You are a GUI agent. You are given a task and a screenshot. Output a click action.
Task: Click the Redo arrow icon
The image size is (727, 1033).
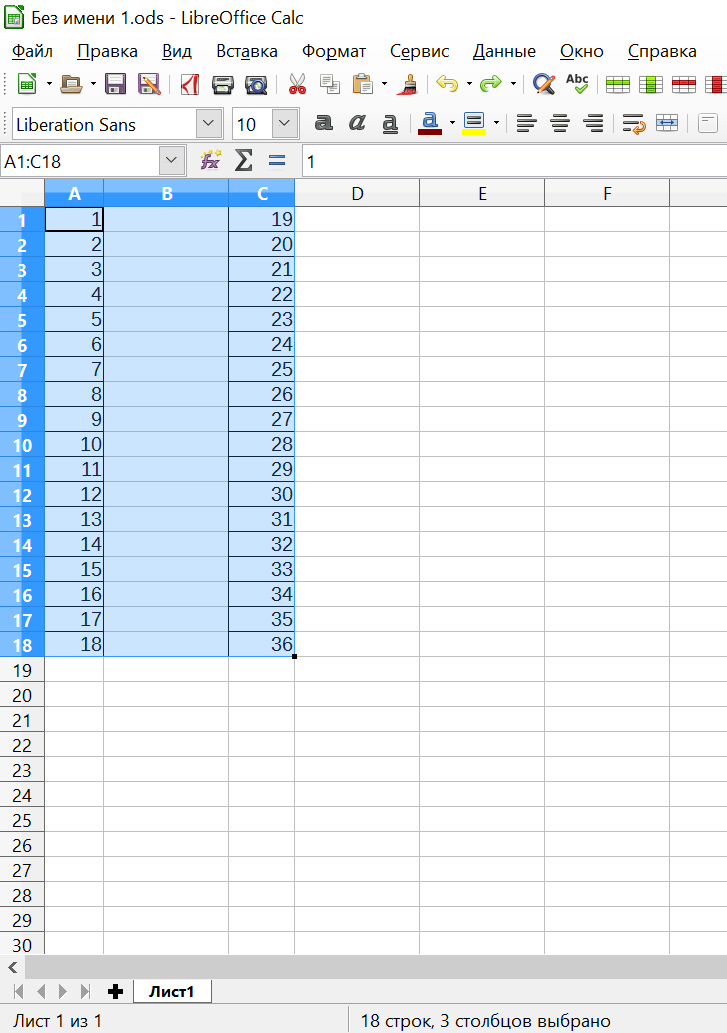(491, 84)
